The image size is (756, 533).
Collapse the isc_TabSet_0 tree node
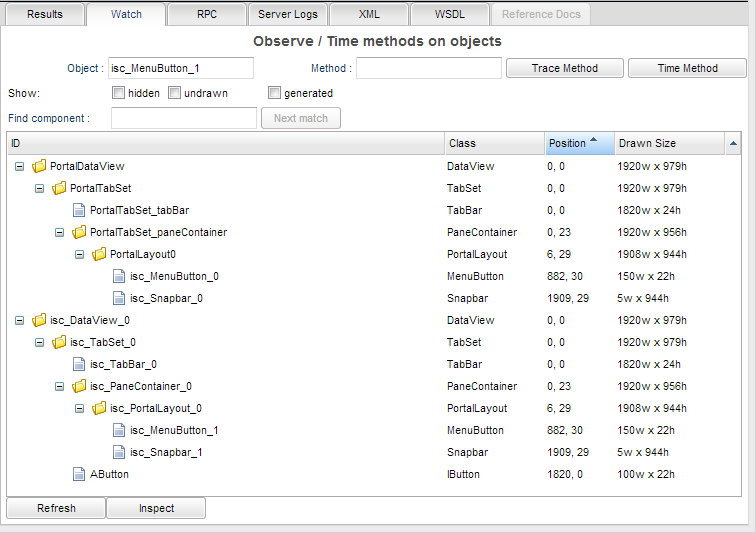(40, 342)
